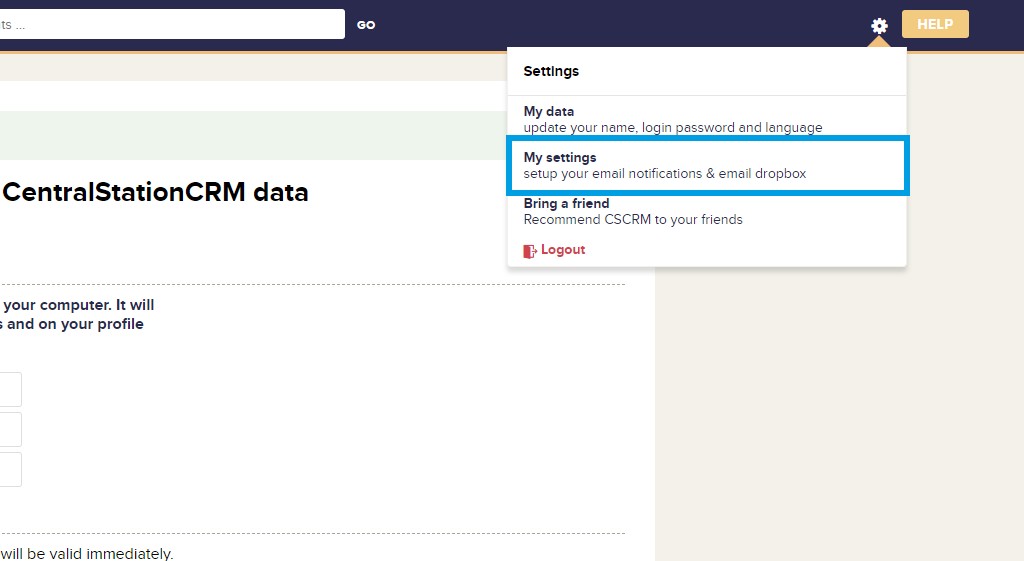Click 'update your name, login password' description

pos(672,128)
